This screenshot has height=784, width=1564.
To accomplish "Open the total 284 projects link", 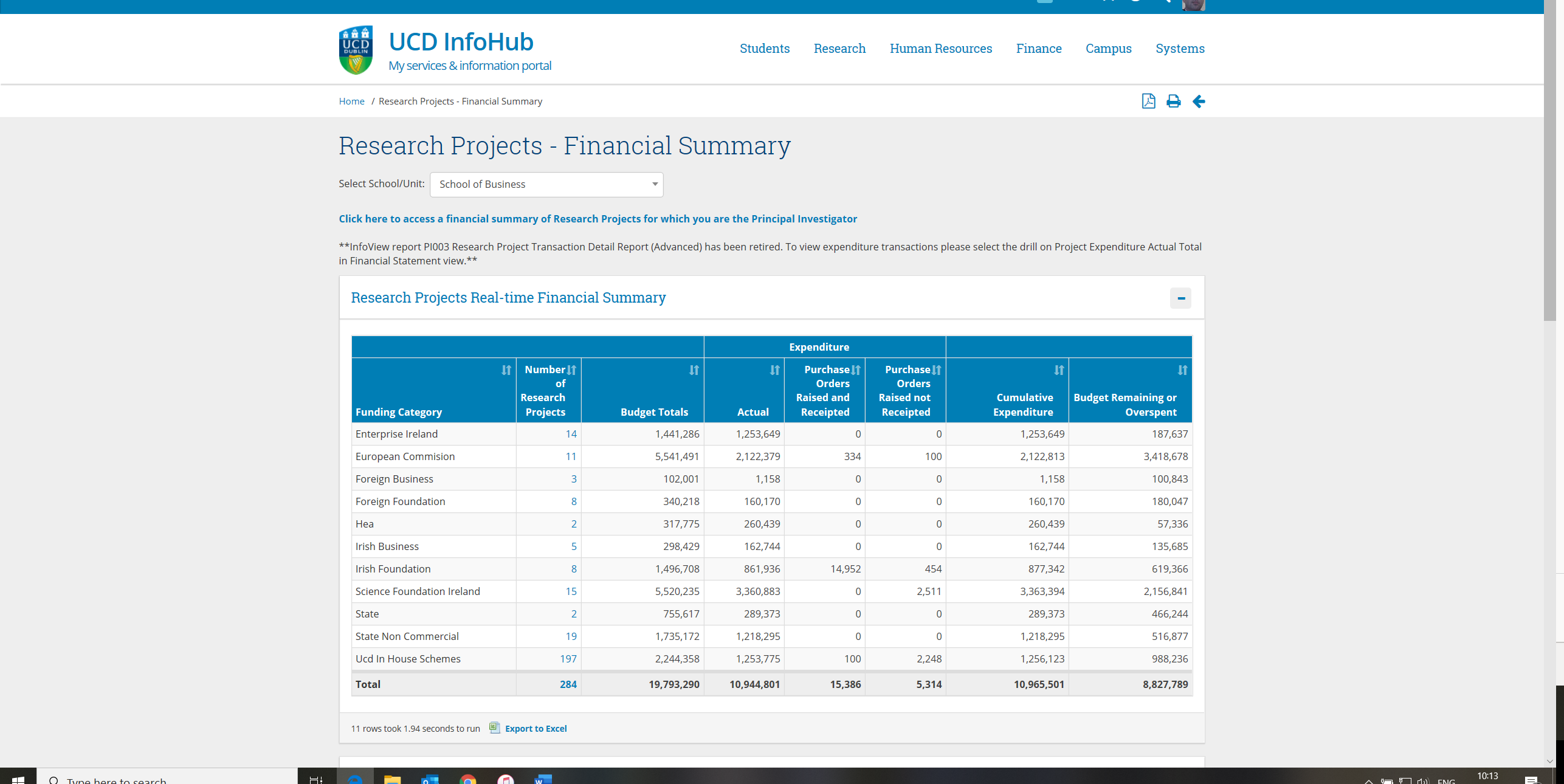I will (568, 684).
